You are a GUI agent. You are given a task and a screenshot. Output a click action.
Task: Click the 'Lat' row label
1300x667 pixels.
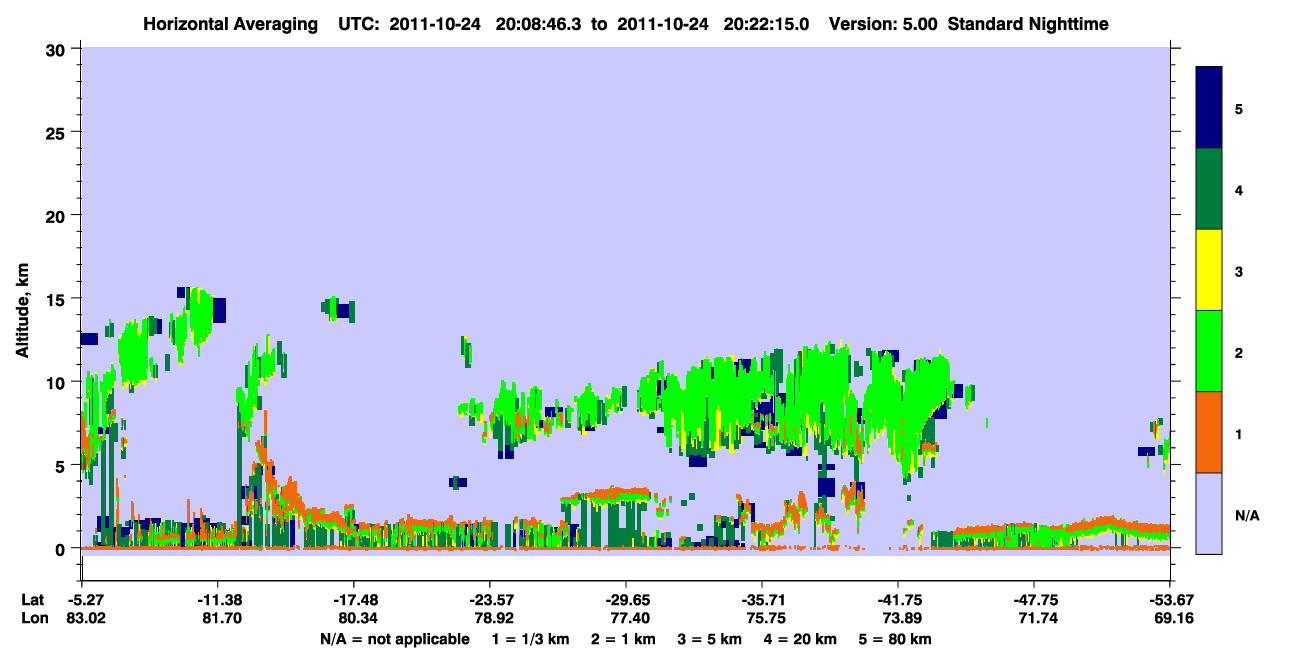pos(32,600)
